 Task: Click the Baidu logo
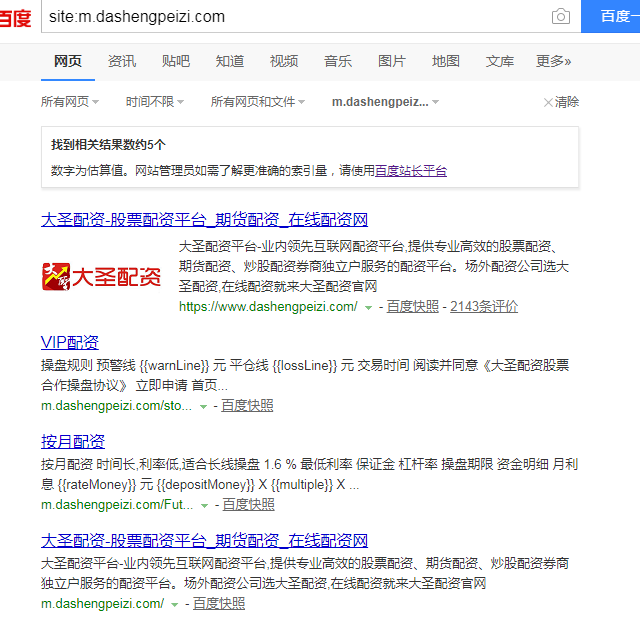(15, 17)
